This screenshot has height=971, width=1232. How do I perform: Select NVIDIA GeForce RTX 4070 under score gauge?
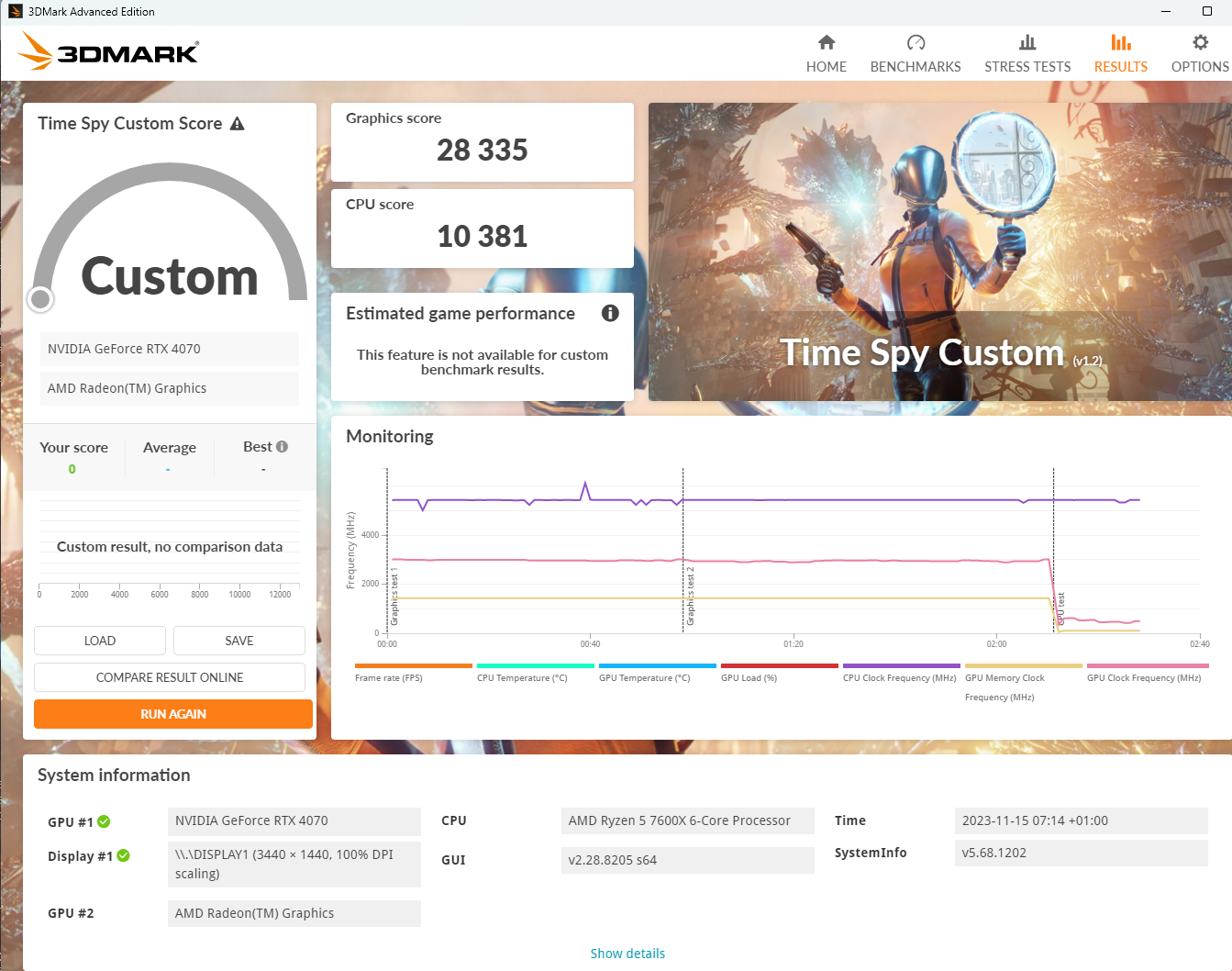[x=170, y=349]
